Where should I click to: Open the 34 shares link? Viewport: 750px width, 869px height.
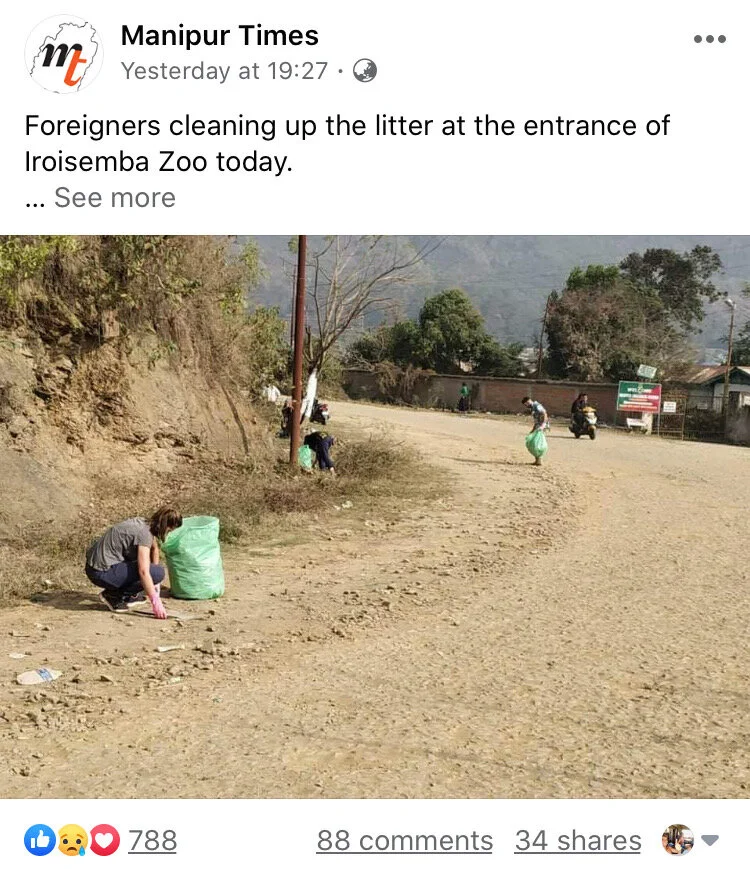click(578, 840)
